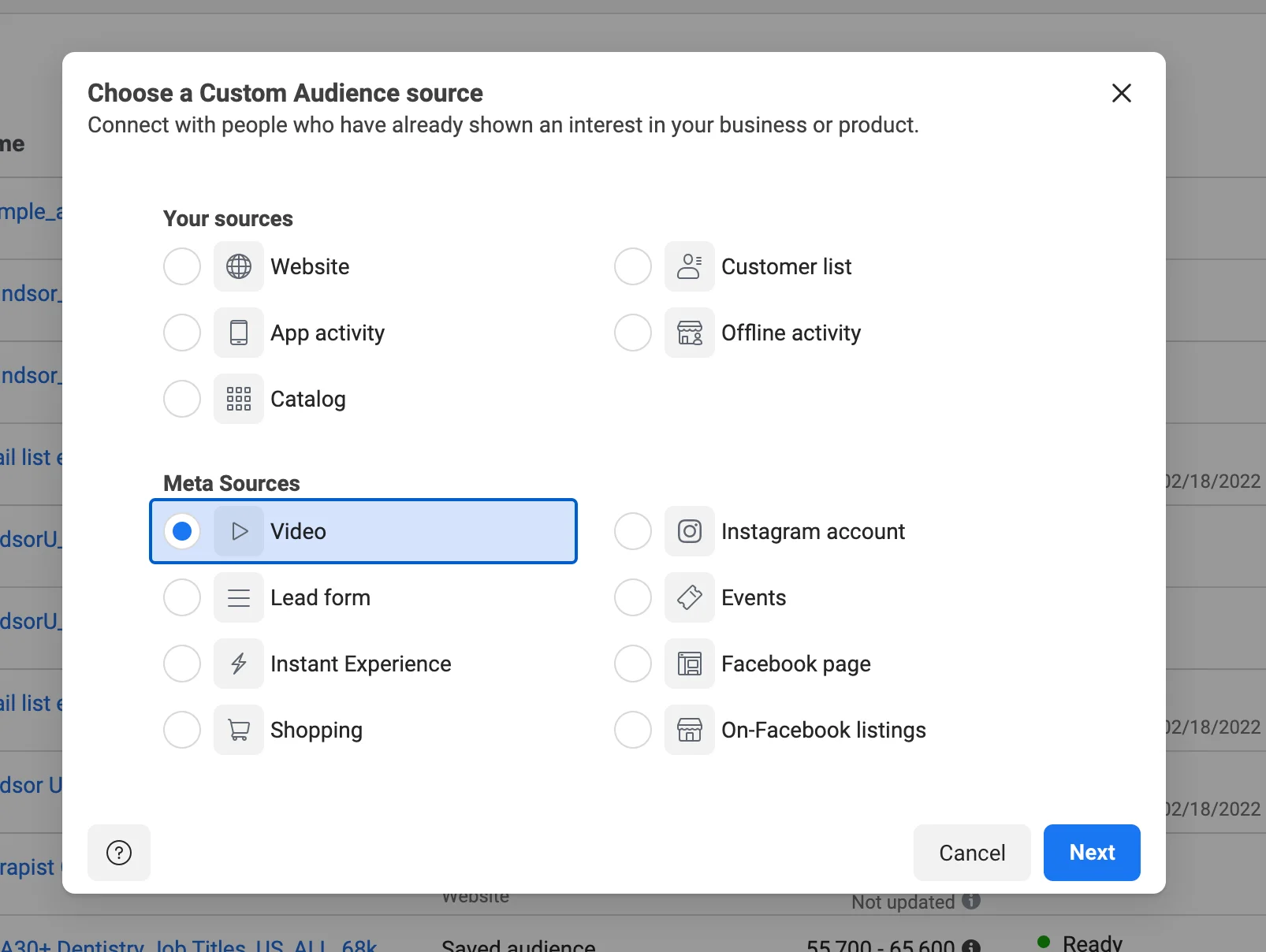Click the Not updated info icon

tap(971, 901)
